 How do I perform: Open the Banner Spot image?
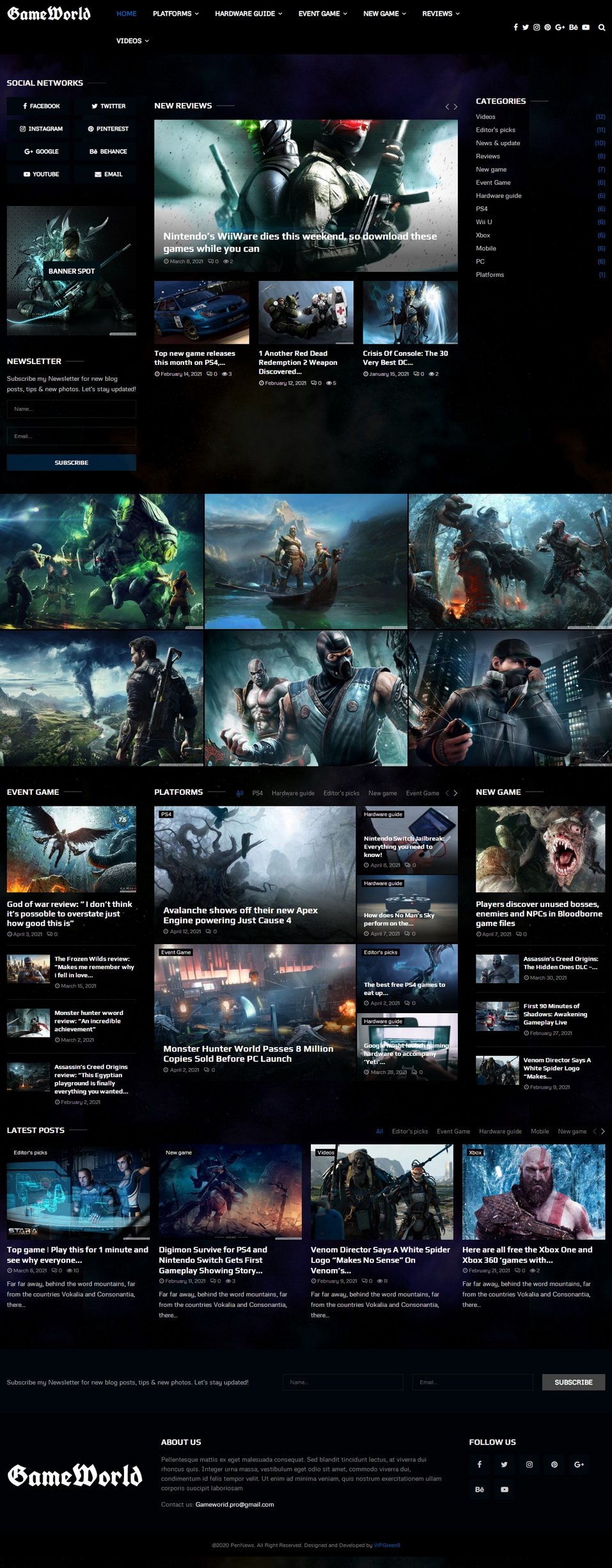[72, 271]
